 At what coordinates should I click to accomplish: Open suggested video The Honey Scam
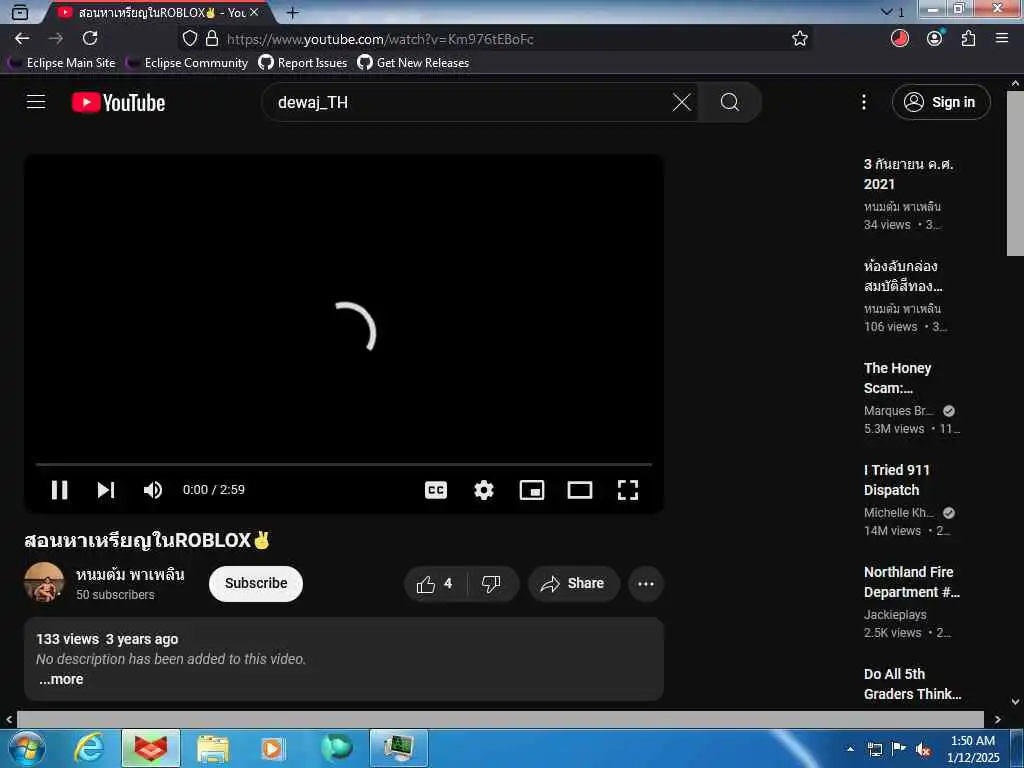tap(897, 377)
